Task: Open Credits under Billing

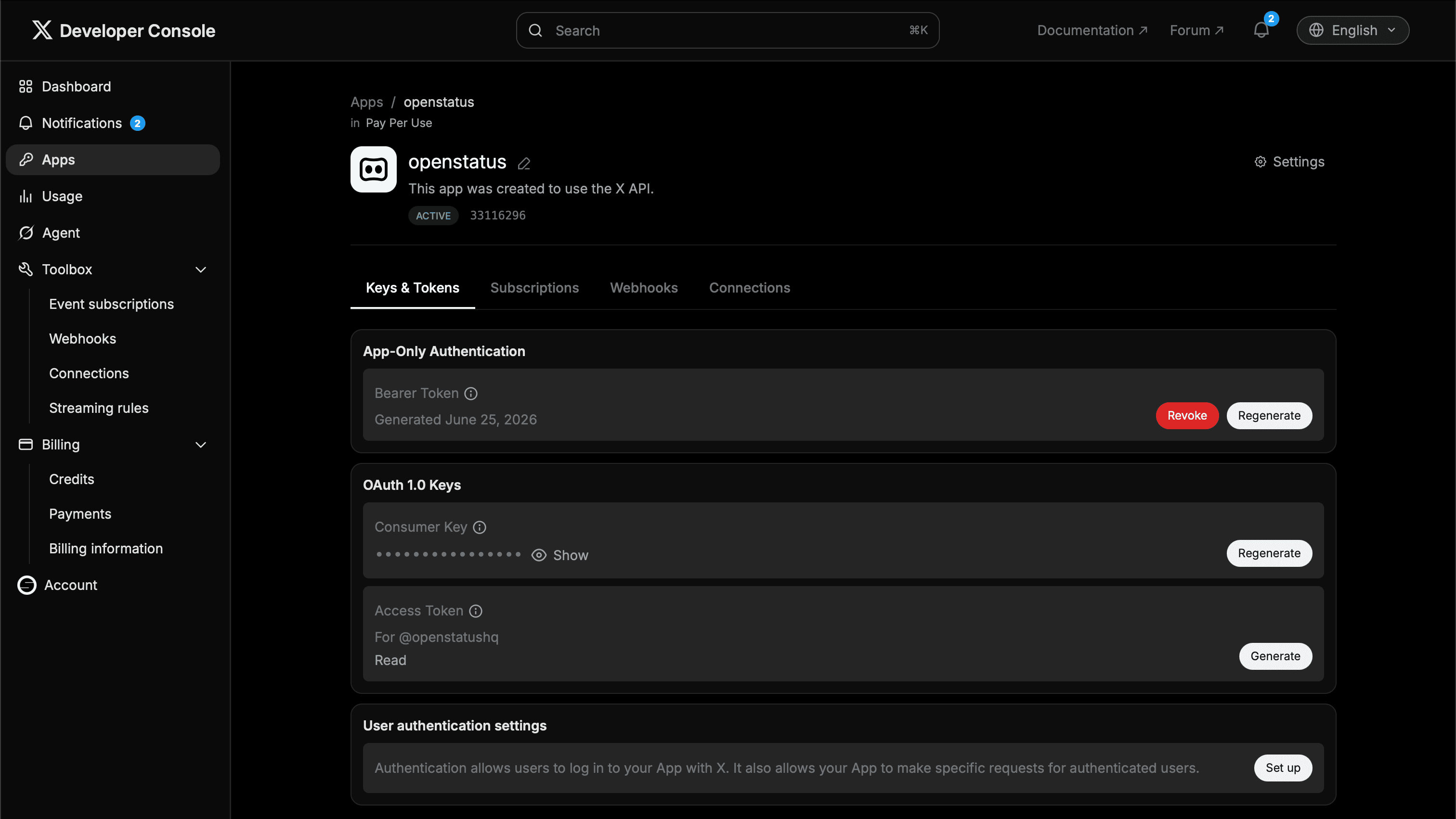Action: tap(72, 479)
